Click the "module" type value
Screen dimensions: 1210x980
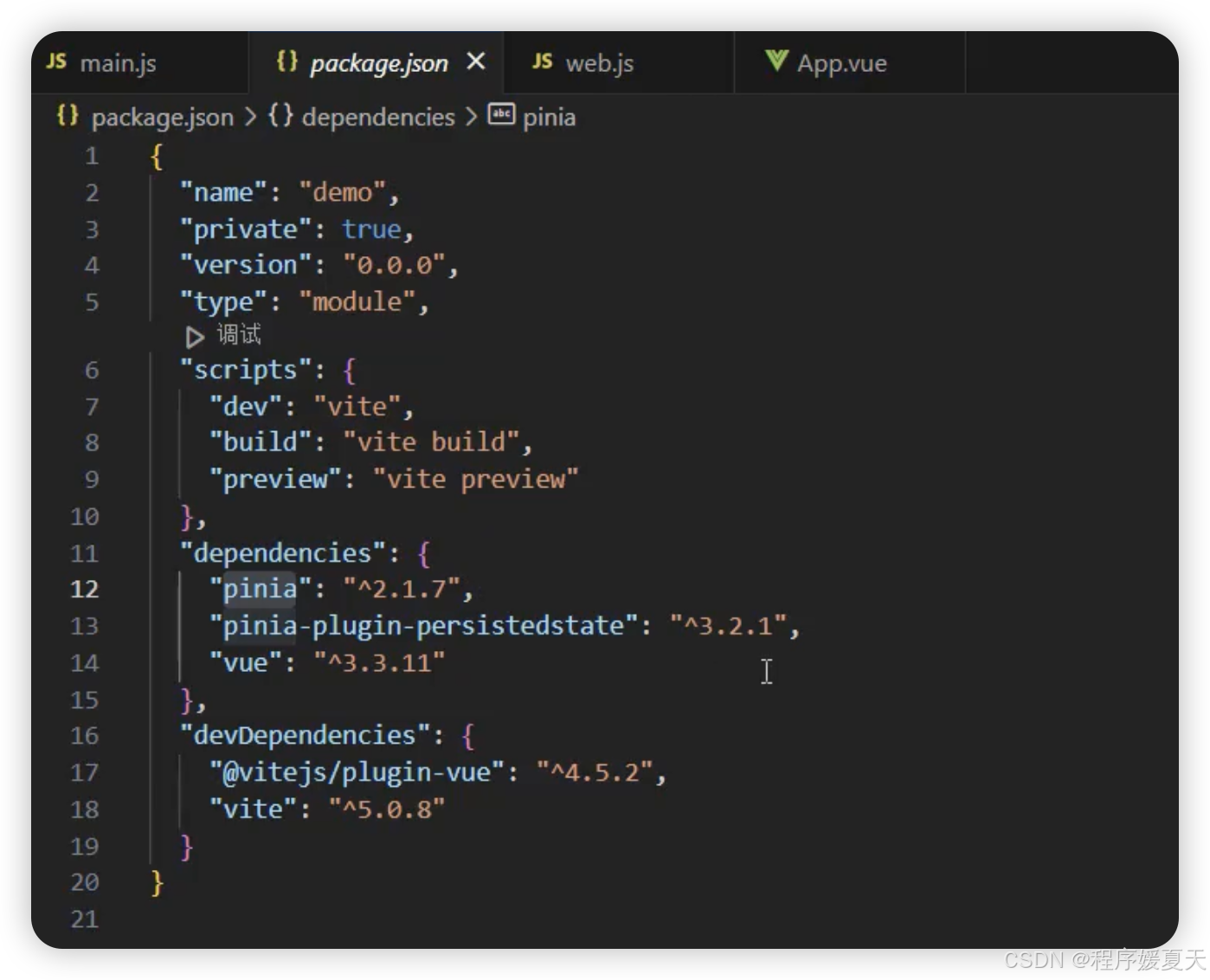pos(357,302)
